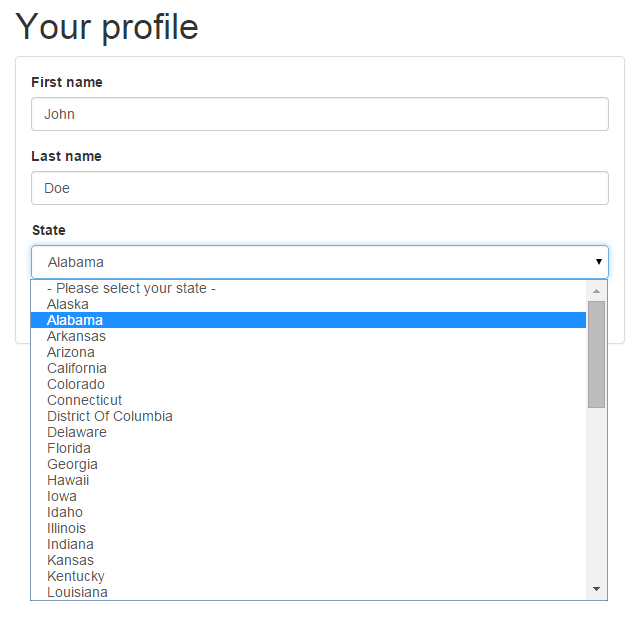Screen dimensions: 642x623
Task: Choose the 'Please select your state' placeholder option
Action: pyautogui.click(x=308, y=288)
